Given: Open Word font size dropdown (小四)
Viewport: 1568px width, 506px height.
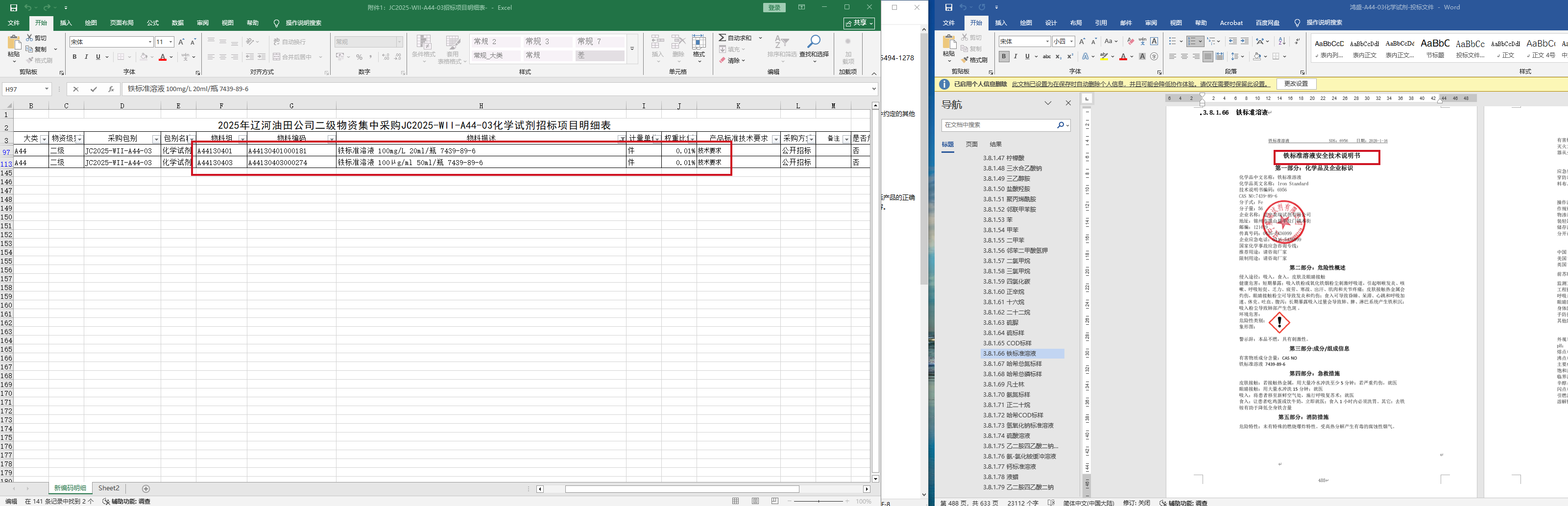Looking at the screenshot, I should [1071, 42].
